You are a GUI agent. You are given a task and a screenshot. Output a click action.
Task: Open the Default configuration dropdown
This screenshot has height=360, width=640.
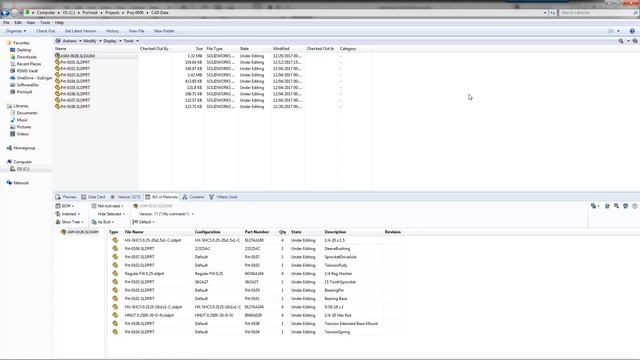click(144, 222)
